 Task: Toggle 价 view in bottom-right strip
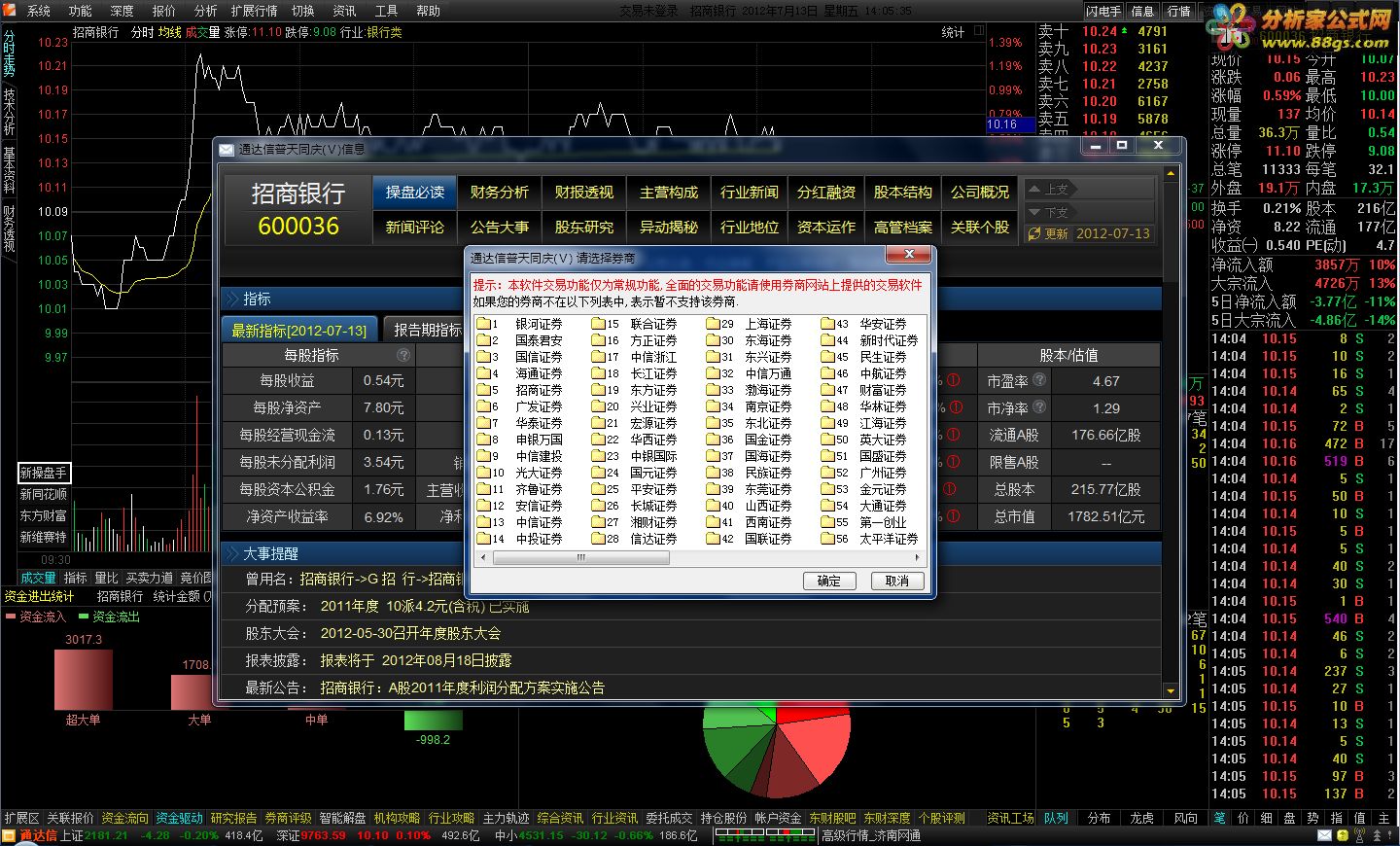(x=1243, y=819)
